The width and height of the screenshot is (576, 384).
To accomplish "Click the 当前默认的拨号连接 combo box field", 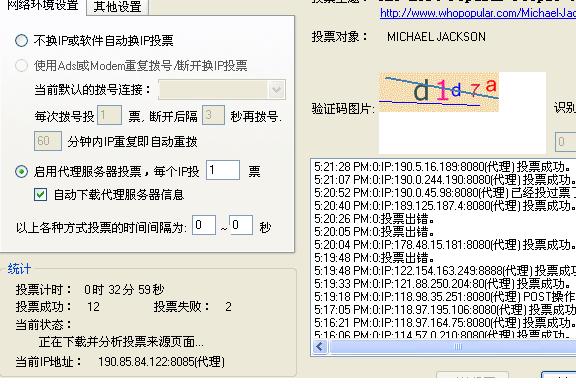I will tap(222, 90).
